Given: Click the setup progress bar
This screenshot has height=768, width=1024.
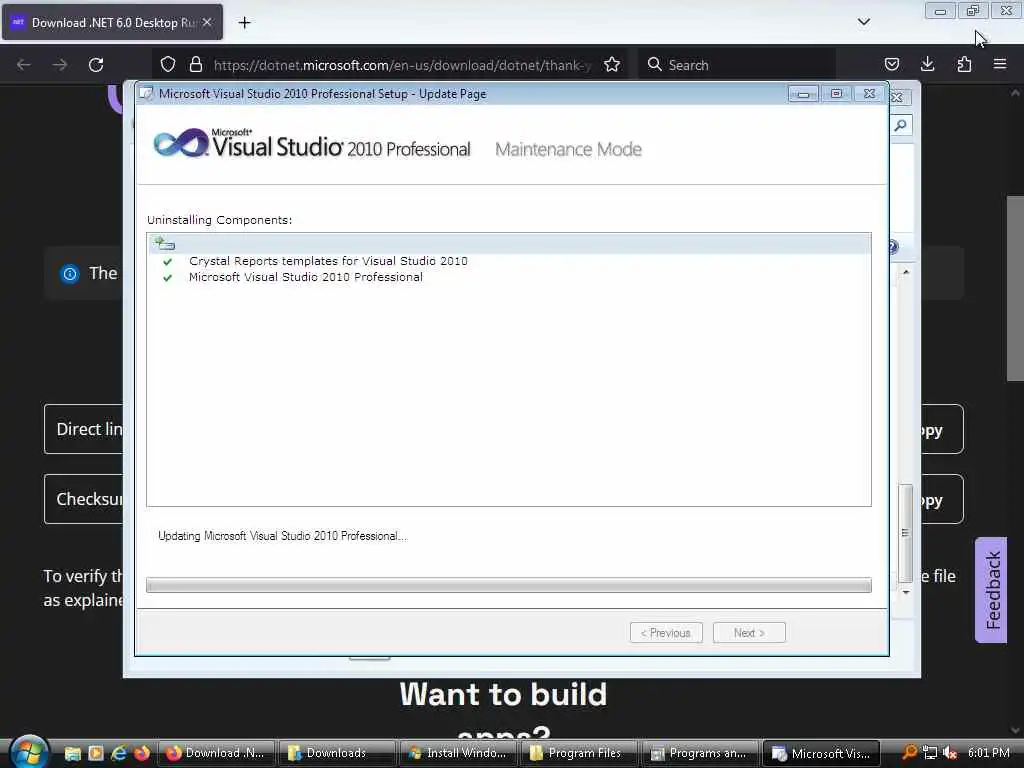Looking at the screenshot, I should tap(509, 584).
